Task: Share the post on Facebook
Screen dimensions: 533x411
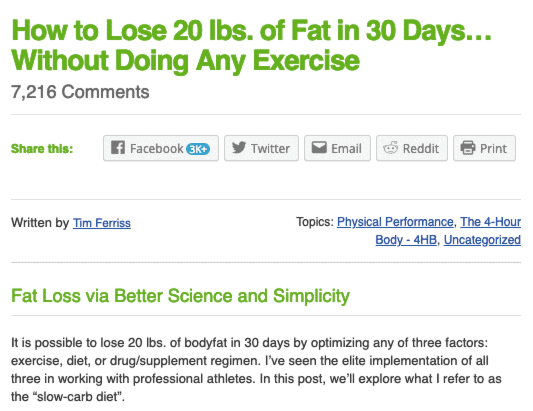Action: pyautogui.click(x=161, y=148)
